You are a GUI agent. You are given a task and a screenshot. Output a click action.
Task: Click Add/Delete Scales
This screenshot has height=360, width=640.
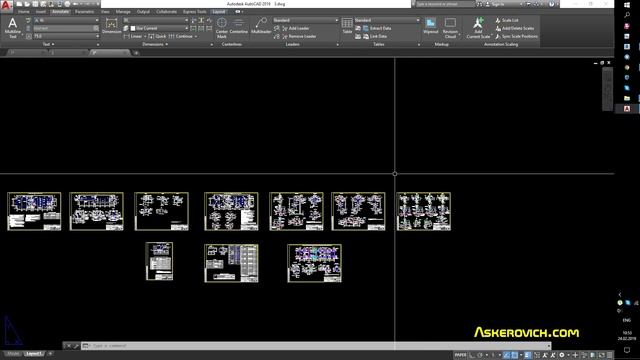coord(514,28)
